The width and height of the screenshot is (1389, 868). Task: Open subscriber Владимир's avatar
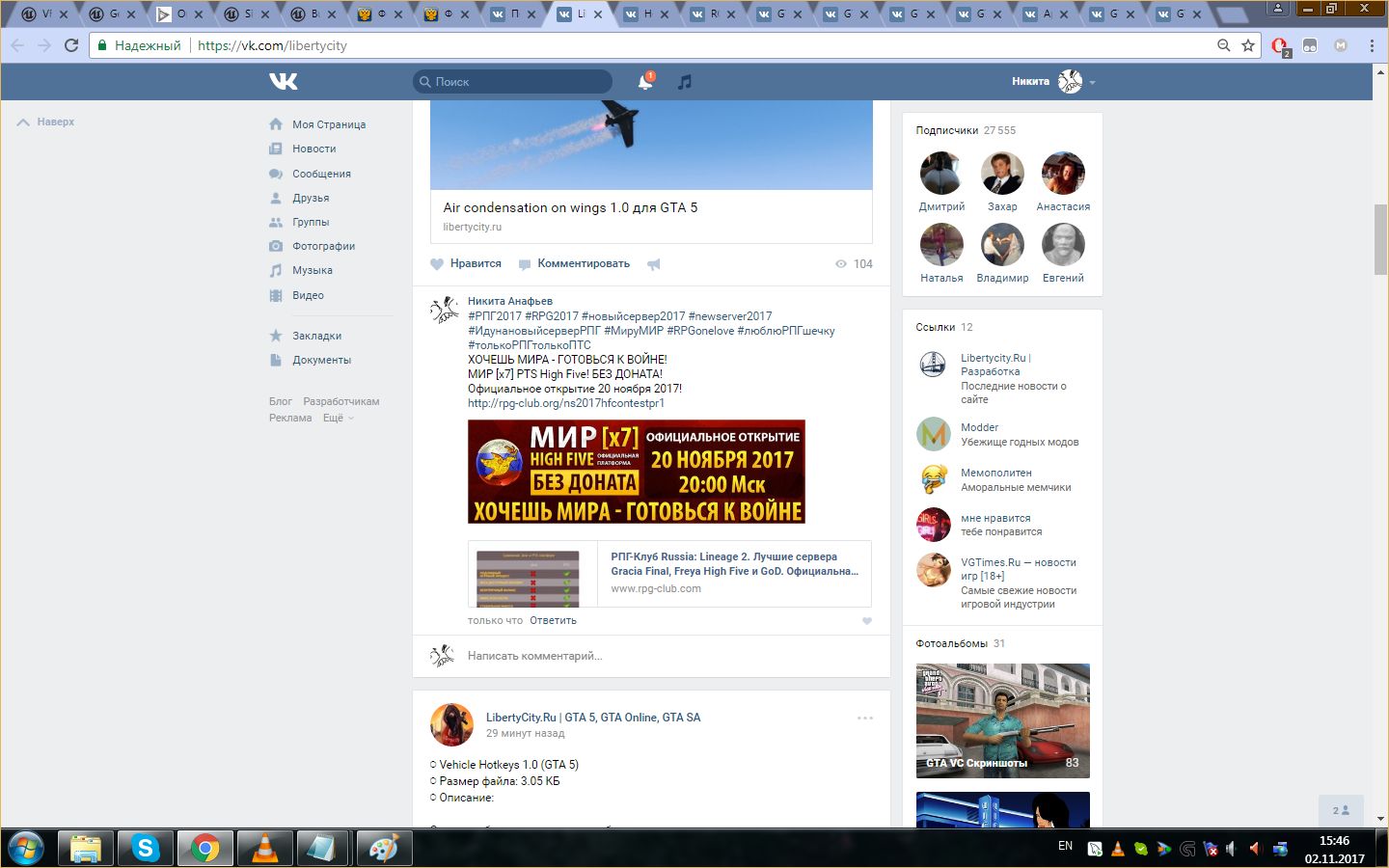pos(1002,245)
